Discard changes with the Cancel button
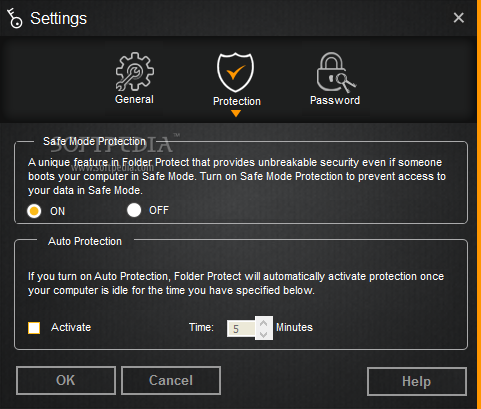 pos(171,381)
